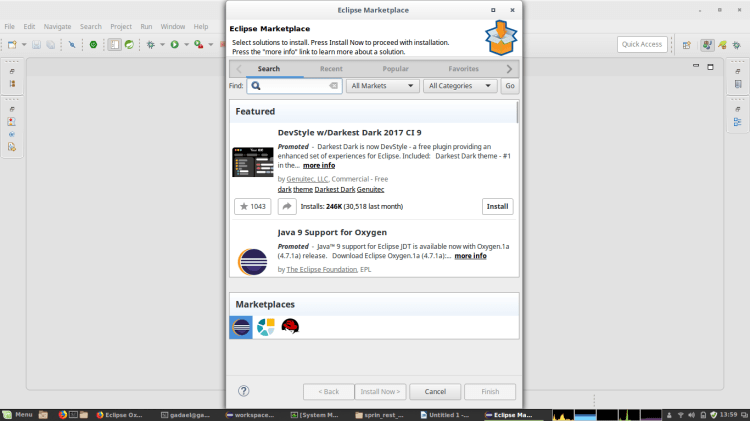Click the Cancel button
Image resolution: width=750 pixels, height=421 pixels.
[435, 391]
